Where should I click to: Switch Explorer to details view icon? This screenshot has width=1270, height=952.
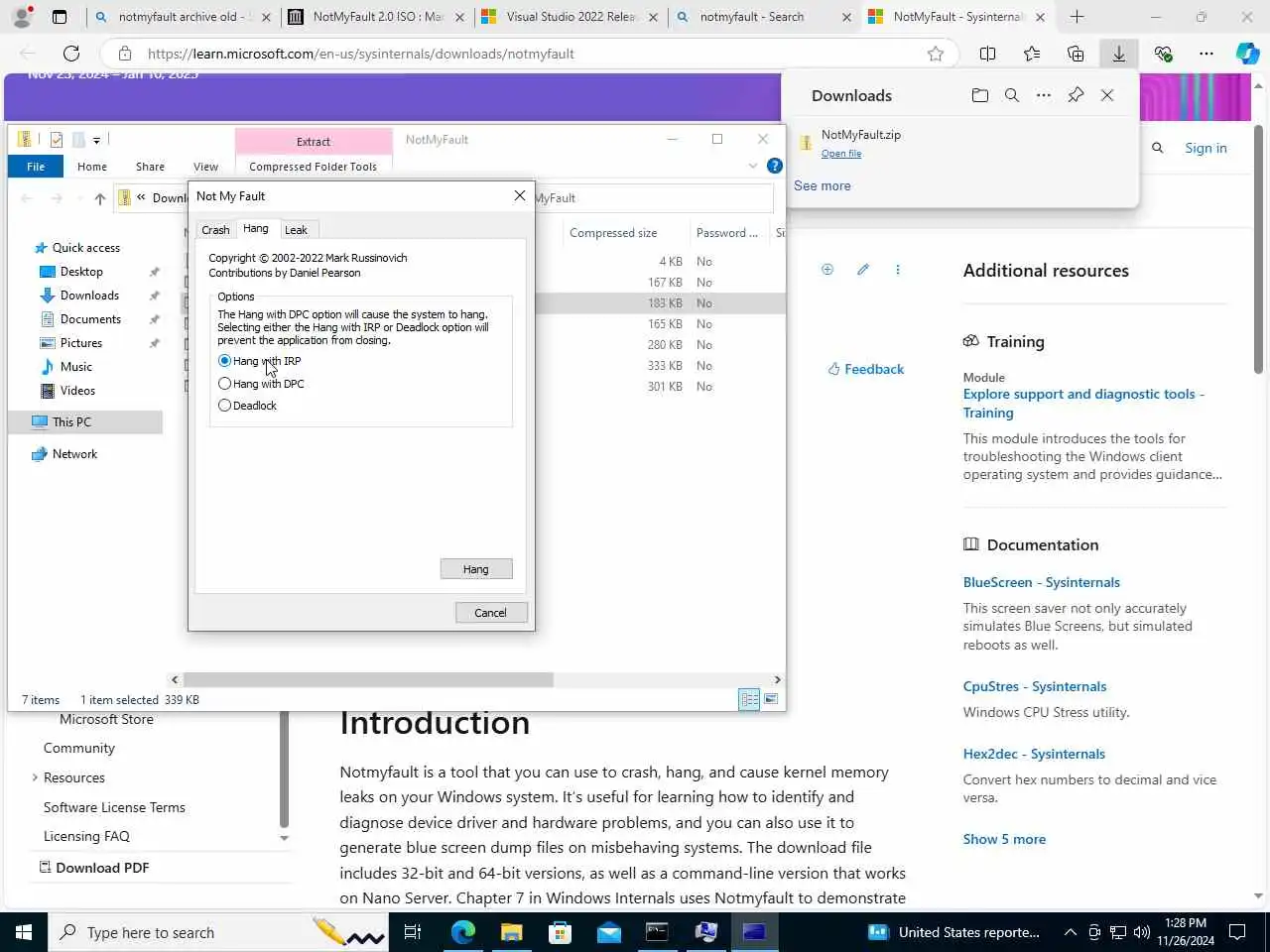(x=749, y=700)
